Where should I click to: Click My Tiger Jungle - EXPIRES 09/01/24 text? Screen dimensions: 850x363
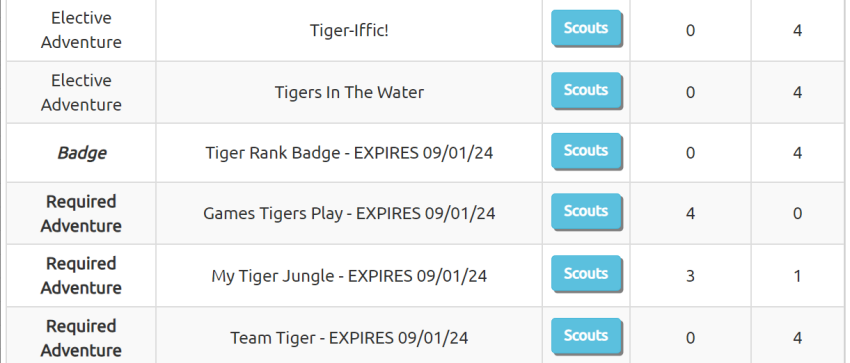(349, 276)
